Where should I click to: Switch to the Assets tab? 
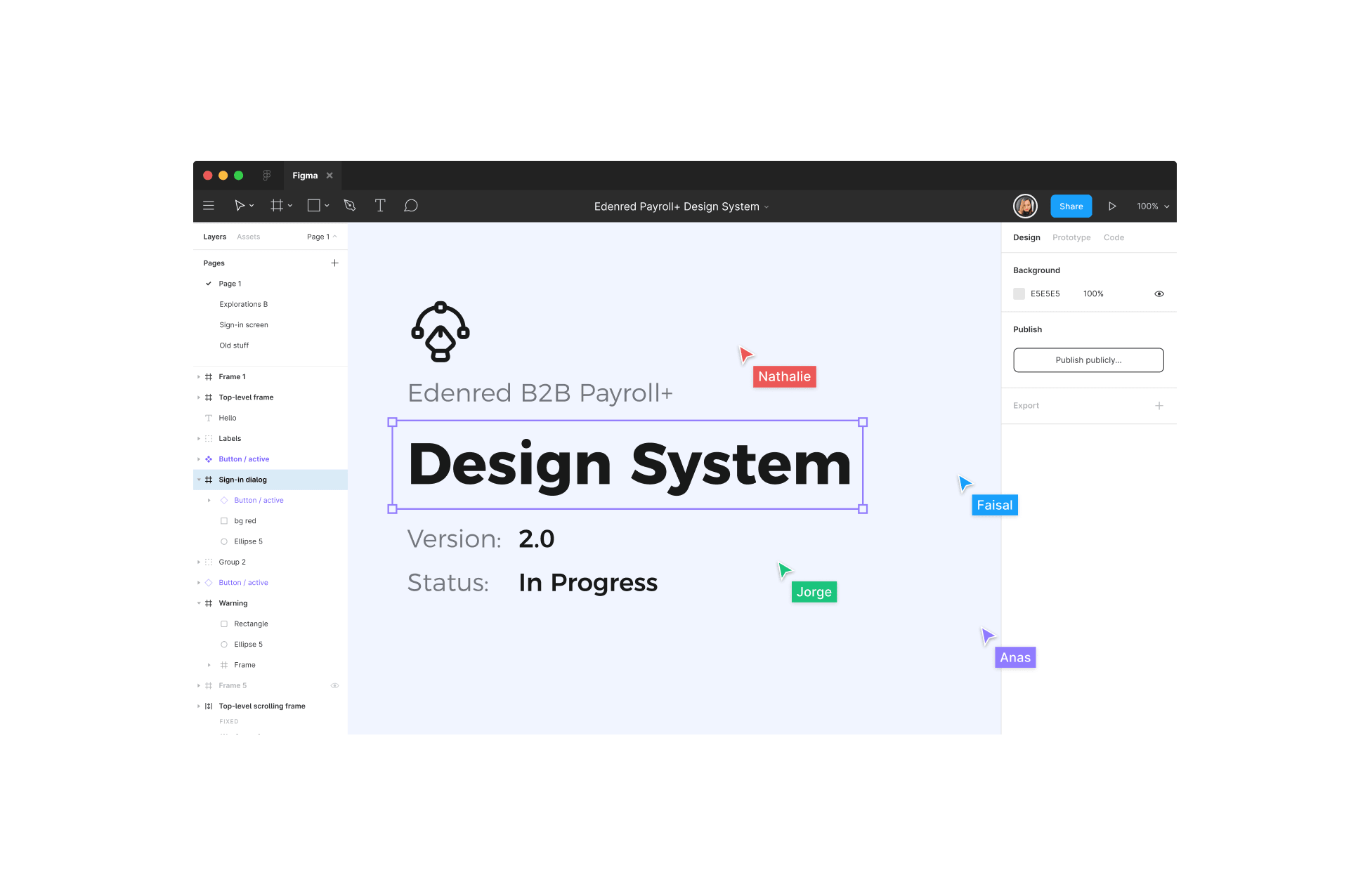coord(248,237)
